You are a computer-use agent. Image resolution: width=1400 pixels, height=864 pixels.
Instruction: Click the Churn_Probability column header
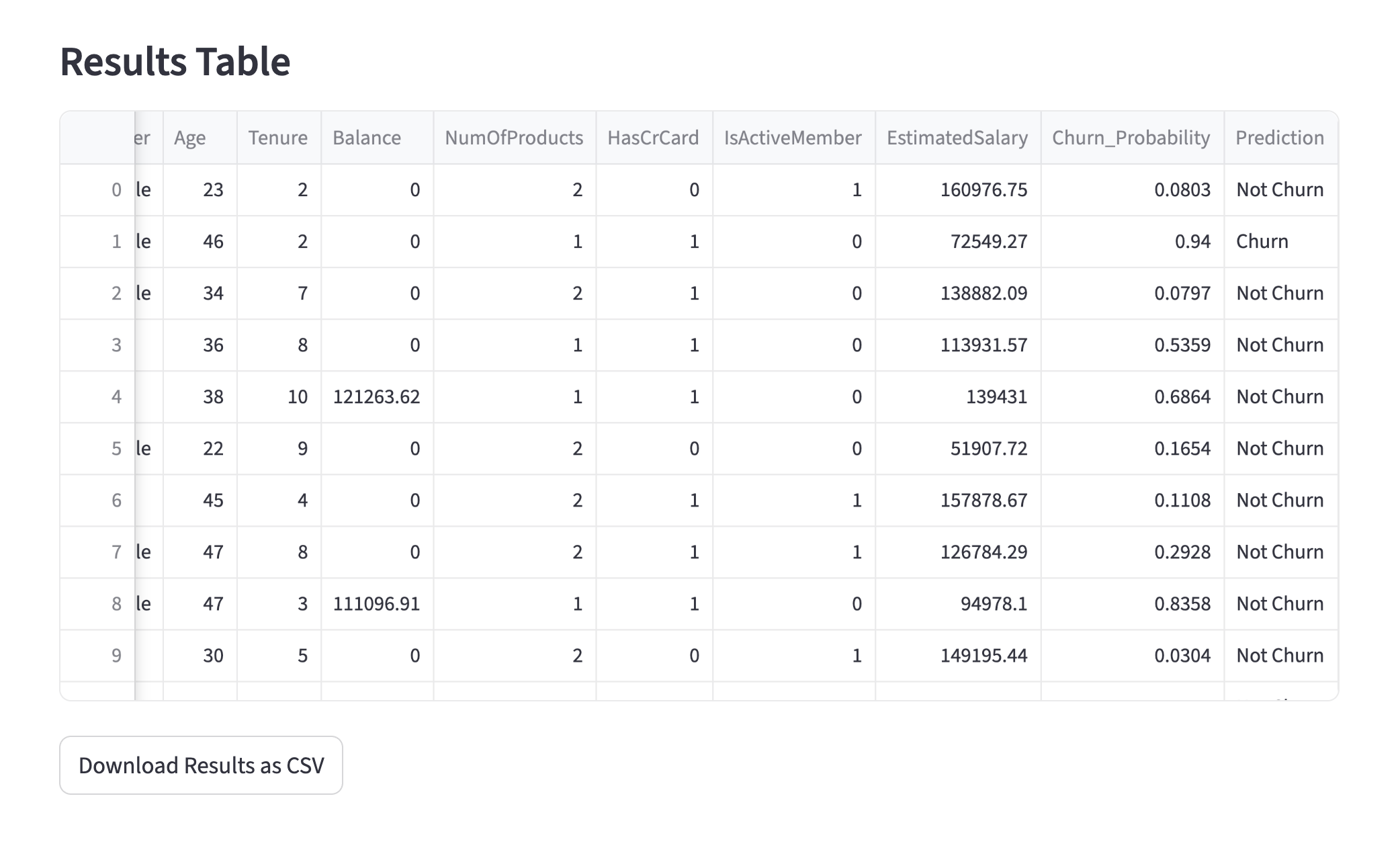tap(1131, 138)
